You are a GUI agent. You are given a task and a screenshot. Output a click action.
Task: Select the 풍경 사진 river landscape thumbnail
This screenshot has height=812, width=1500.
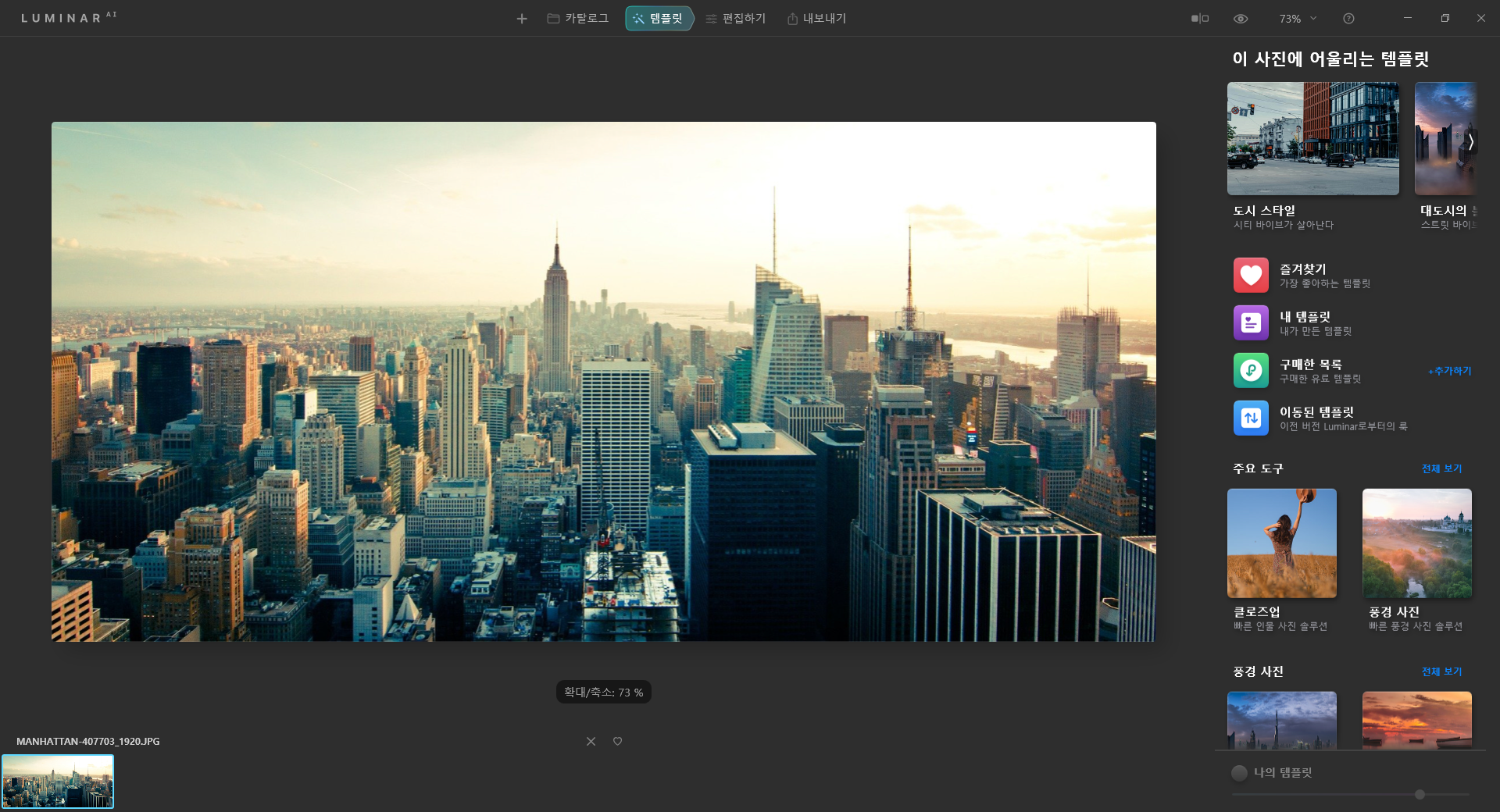[x=1416, y=543]
